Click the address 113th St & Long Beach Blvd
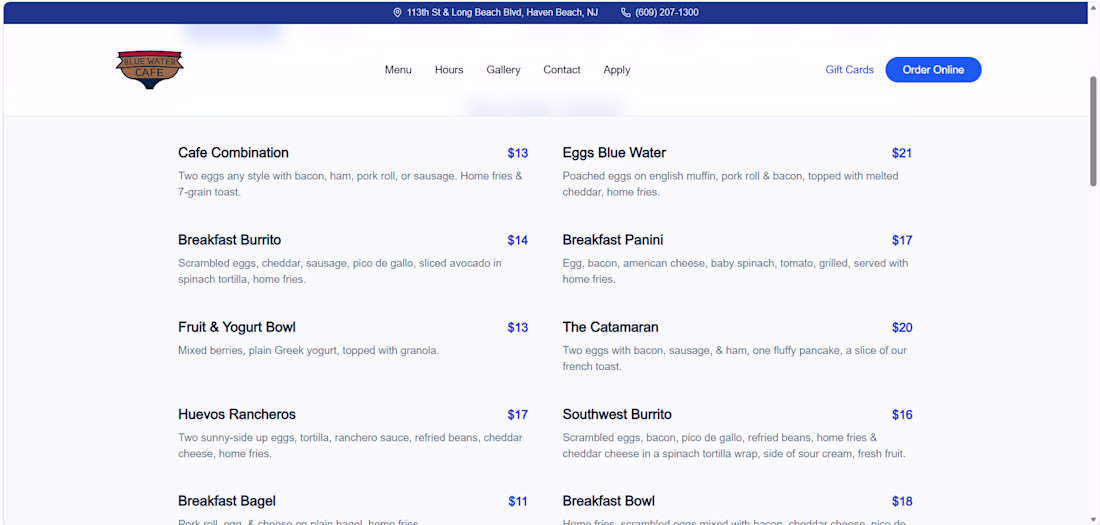The height and width of the screenshot is (525, 1100). (x=502, y=13)
